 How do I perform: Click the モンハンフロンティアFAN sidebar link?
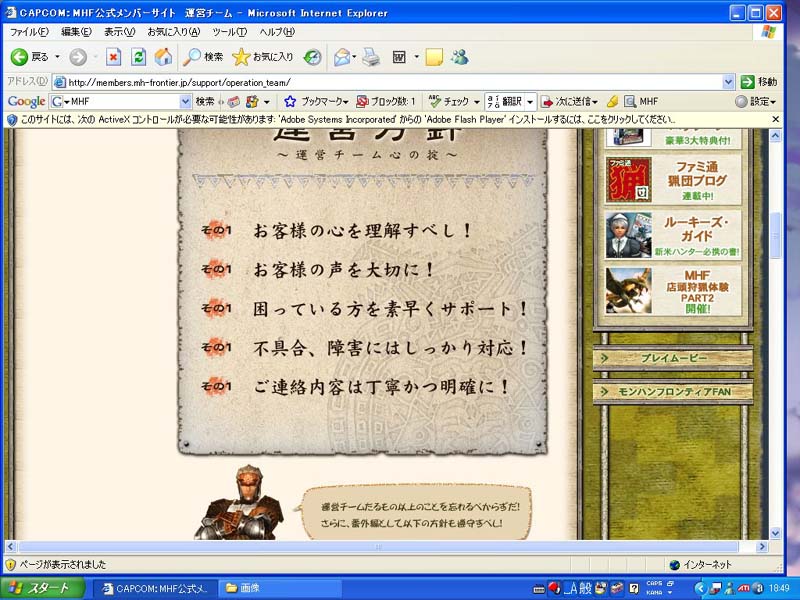673,392
